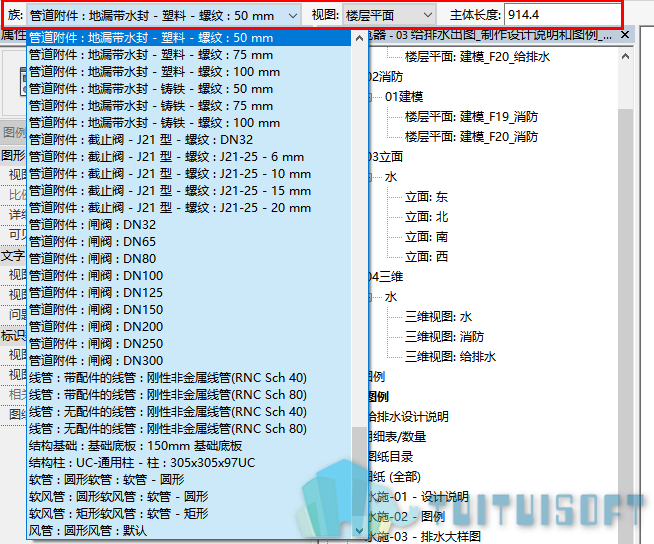Select 软管 : 圆形软管 : 软管 - 圆形
654x544 pixels.
pos(189,480)
